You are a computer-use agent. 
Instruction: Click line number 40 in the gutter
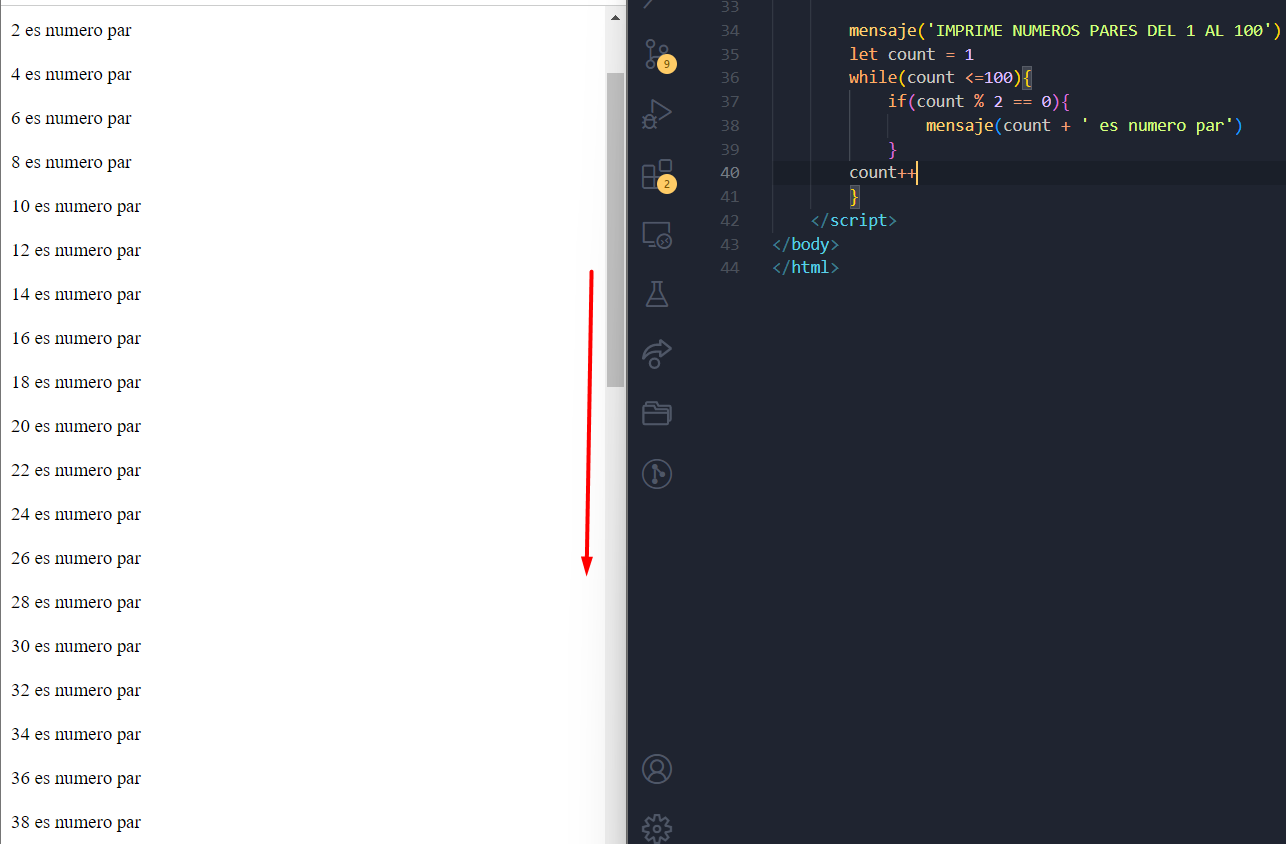[x=730, y=173]
